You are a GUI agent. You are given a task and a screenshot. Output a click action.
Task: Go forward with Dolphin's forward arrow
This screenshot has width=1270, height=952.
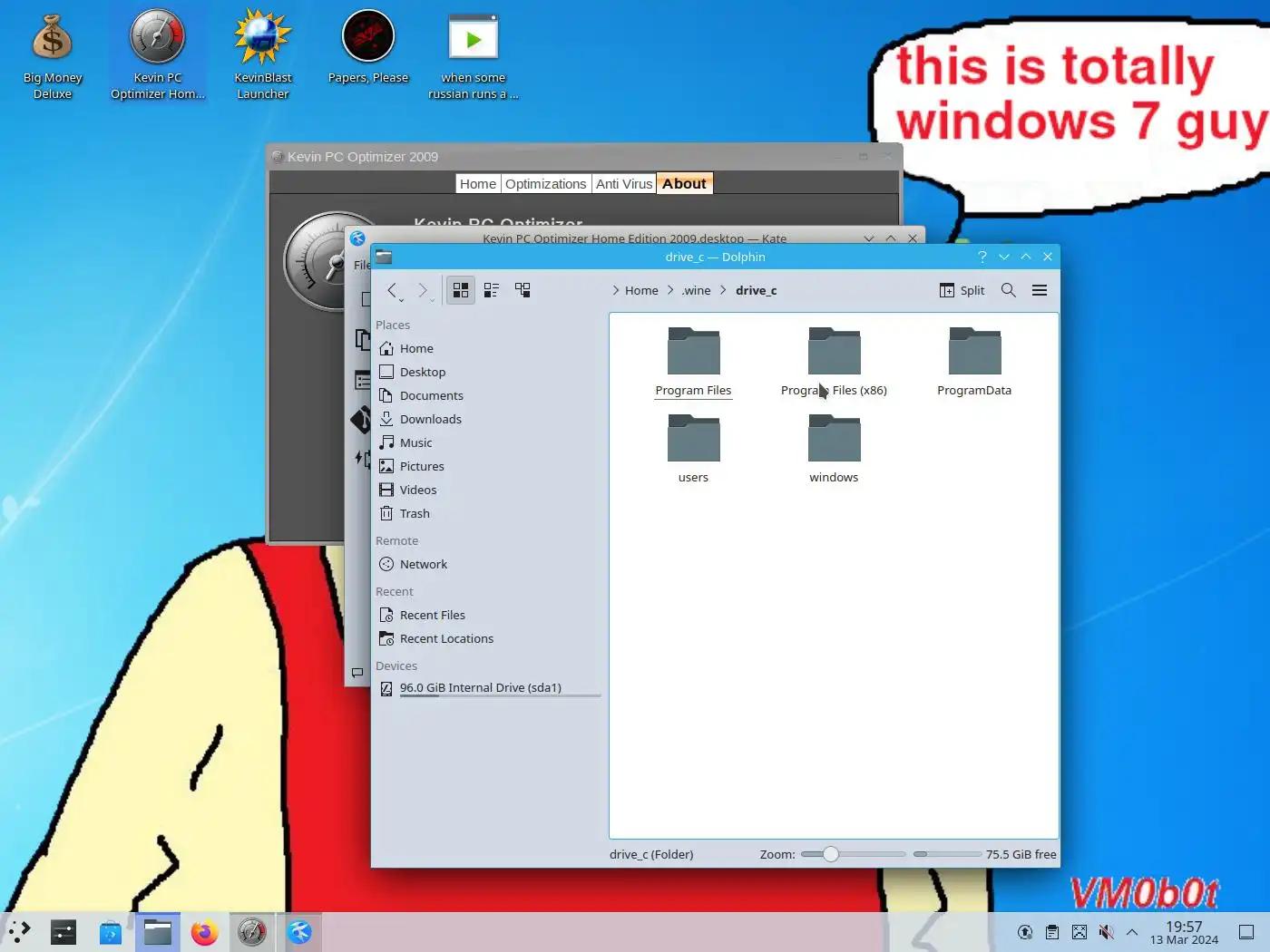[424, 290]
